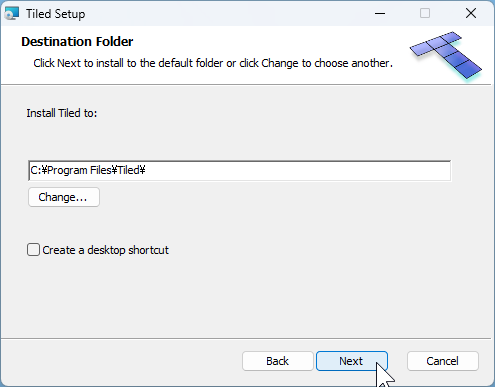The width and height of the screenshot is (495, 387).
Task: Click the 'Tiled Setup' window title text
Action: pos(56,14)
